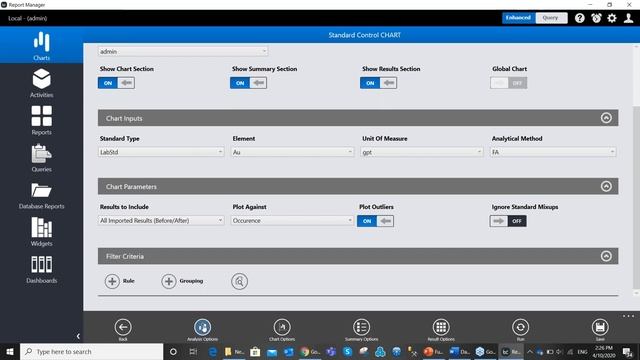Open the Charts section in sidebar

tap(41, 45)
